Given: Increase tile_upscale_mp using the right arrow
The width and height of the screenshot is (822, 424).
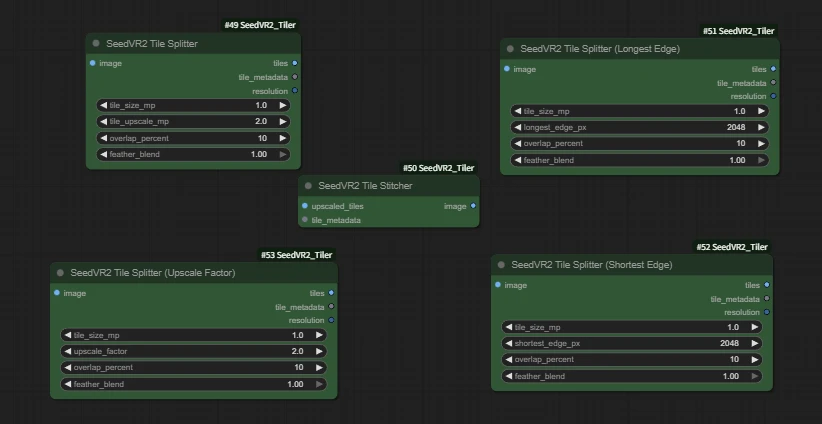Looking at the screenshot, I should pyautogui.click(x=283, y=121).
